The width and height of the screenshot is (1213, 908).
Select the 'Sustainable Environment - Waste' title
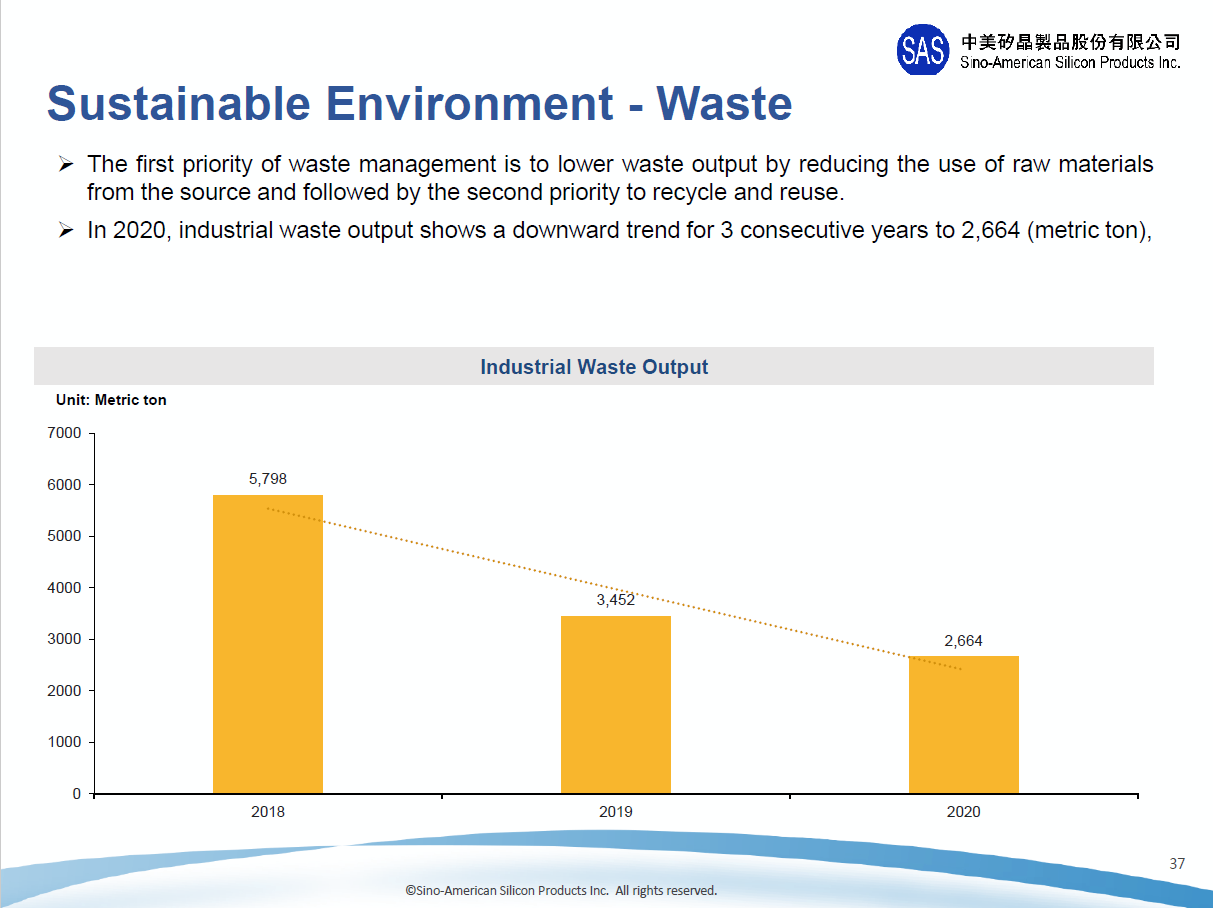[419, 104]
